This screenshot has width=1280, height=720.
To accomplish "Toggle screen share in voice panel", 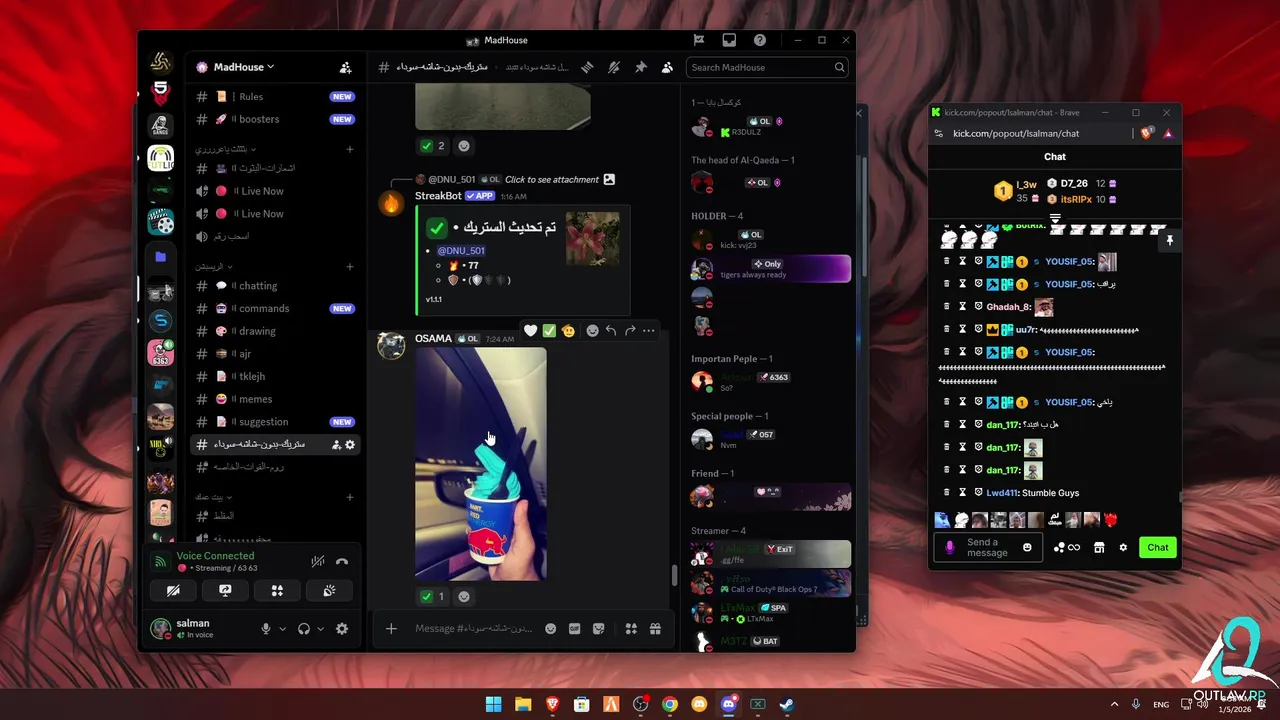I will click(x=225, y=591).
